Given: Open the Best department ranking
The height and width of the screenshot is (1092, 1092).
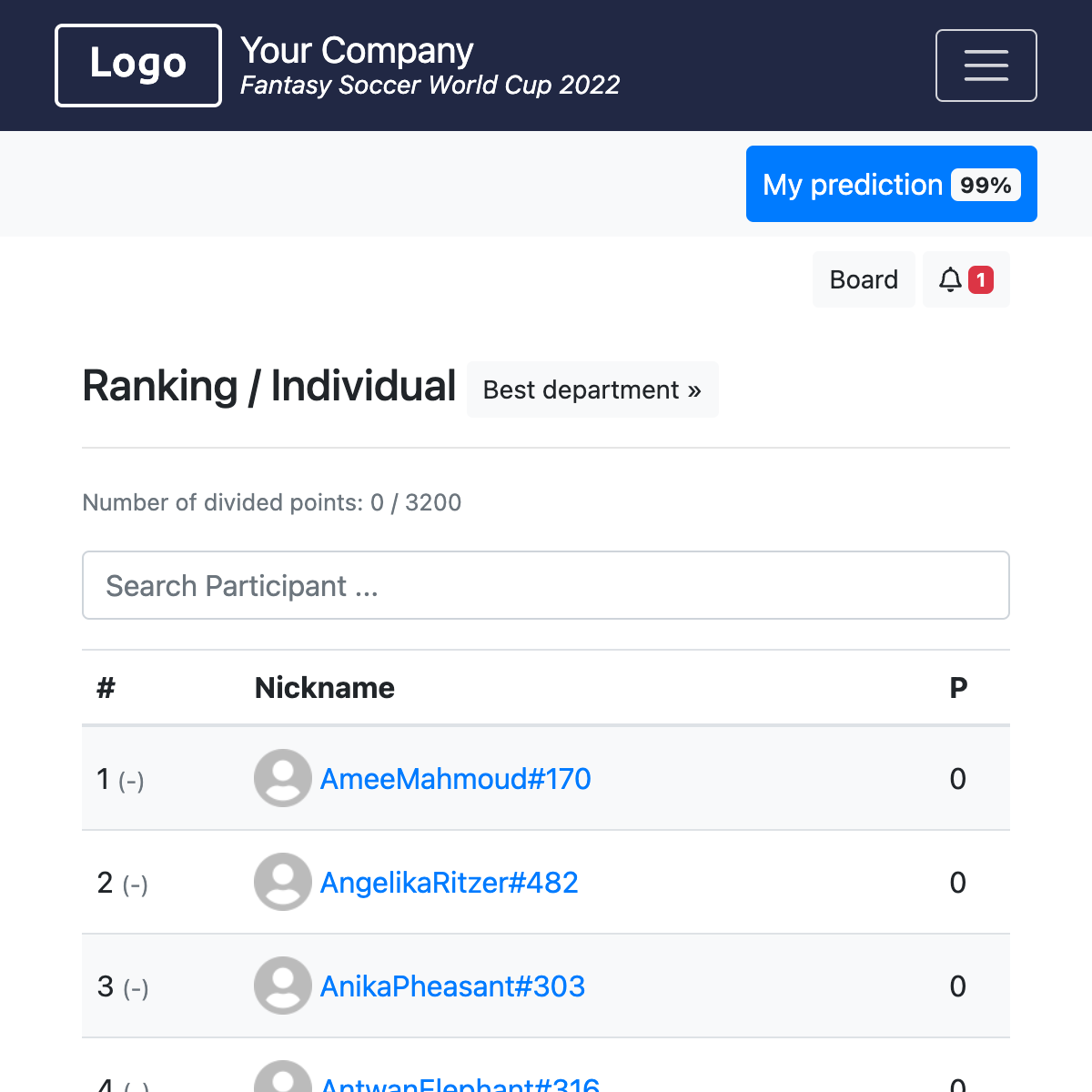Looking at the screenshot, I should tap(591, 389).
